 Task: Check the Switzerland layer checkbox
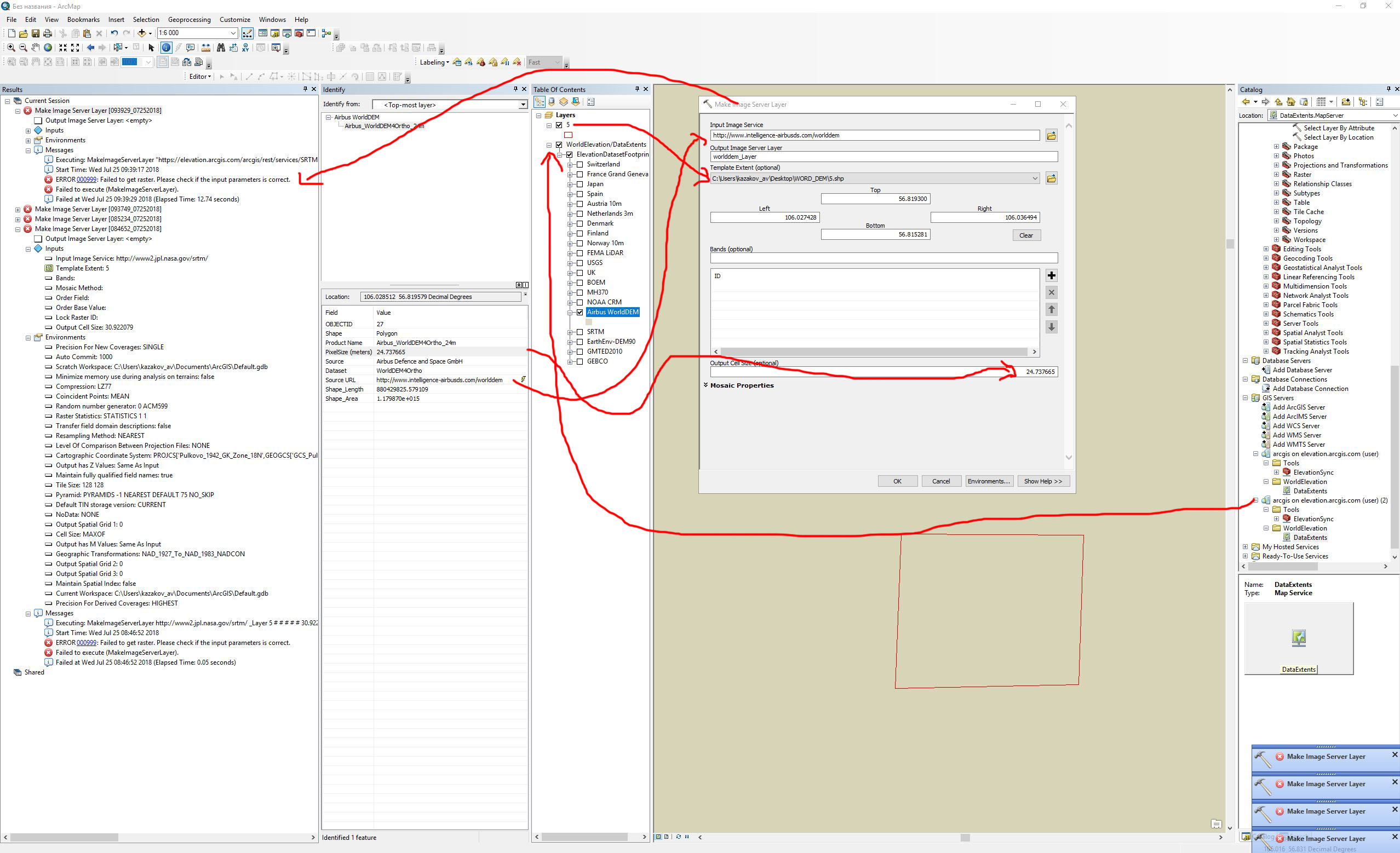pos(579,165)
